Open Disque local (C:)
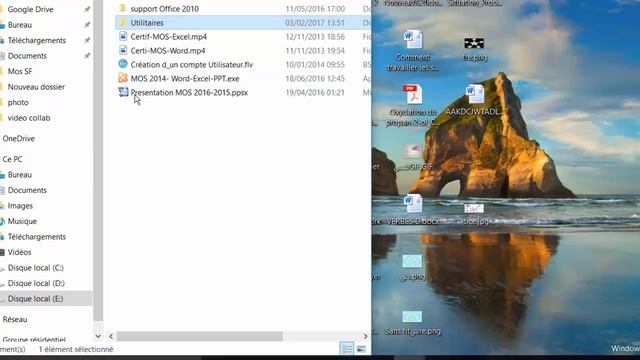The height and width of the screenshot is (360, 640). pyautogui.click(x=36, y=267)
